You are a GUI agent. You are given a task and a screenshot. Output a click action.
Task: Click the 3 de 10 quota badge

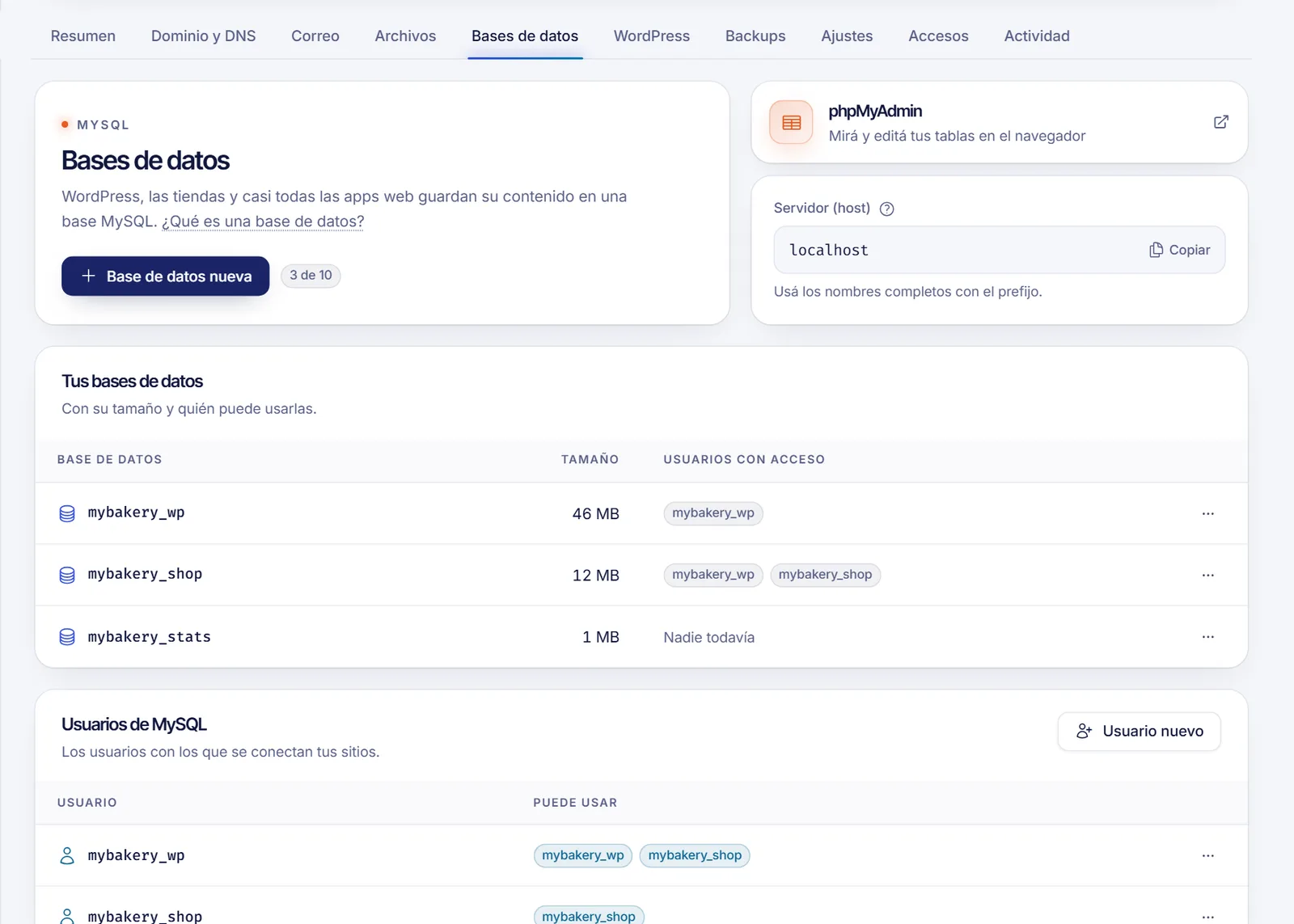pyautogui.click(x=311, y=276)
